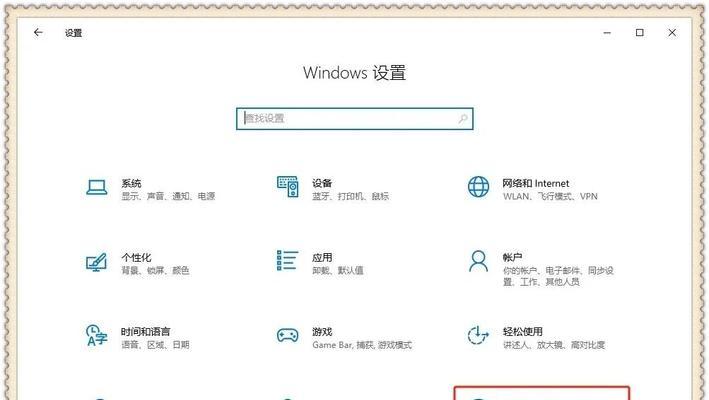The image size is (709, 400).
Task: Open the 系统 laptop icon
Action: (x=97, y=187)
